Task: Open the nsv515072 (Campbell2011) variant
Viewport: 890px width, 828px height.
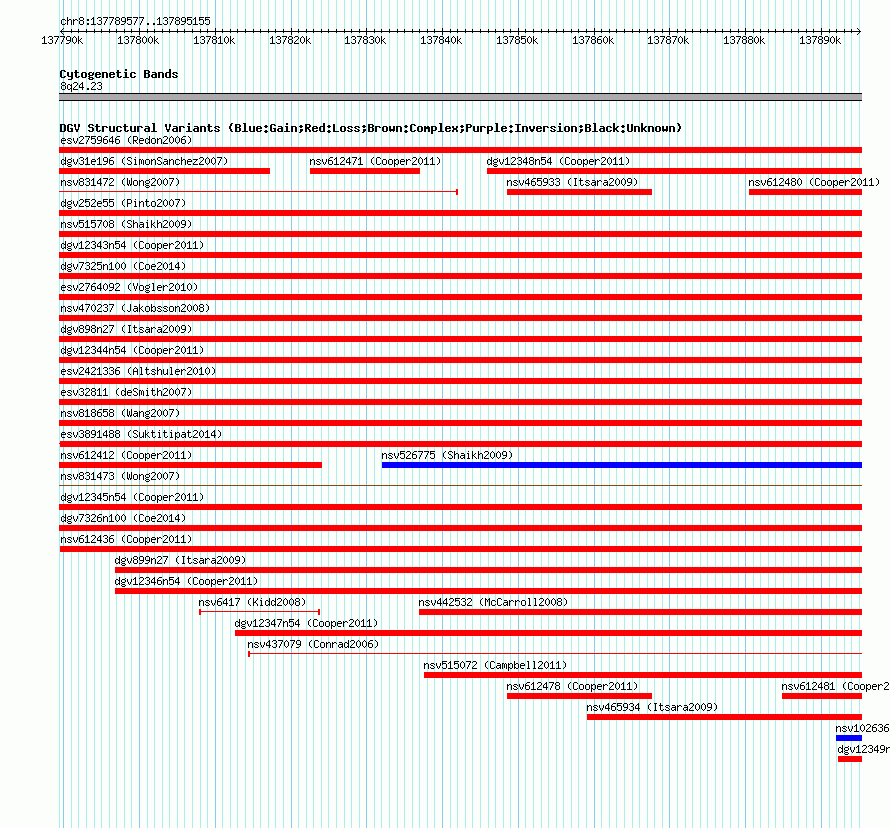Action: pyautogui.click(x=495, y=665)
